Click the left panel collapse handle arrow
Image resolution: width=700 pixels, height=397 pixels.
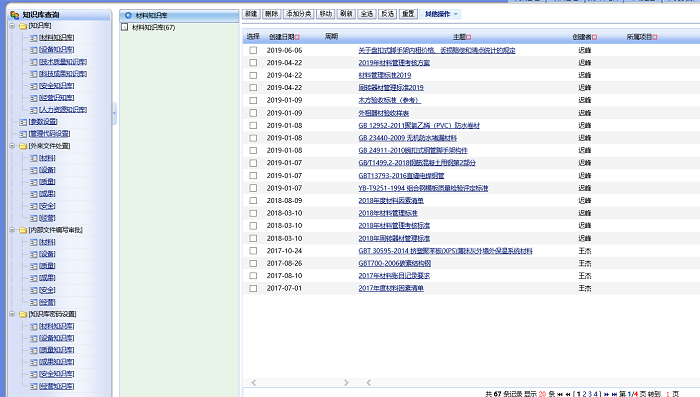pyautogui.click(x=114, y=113)
